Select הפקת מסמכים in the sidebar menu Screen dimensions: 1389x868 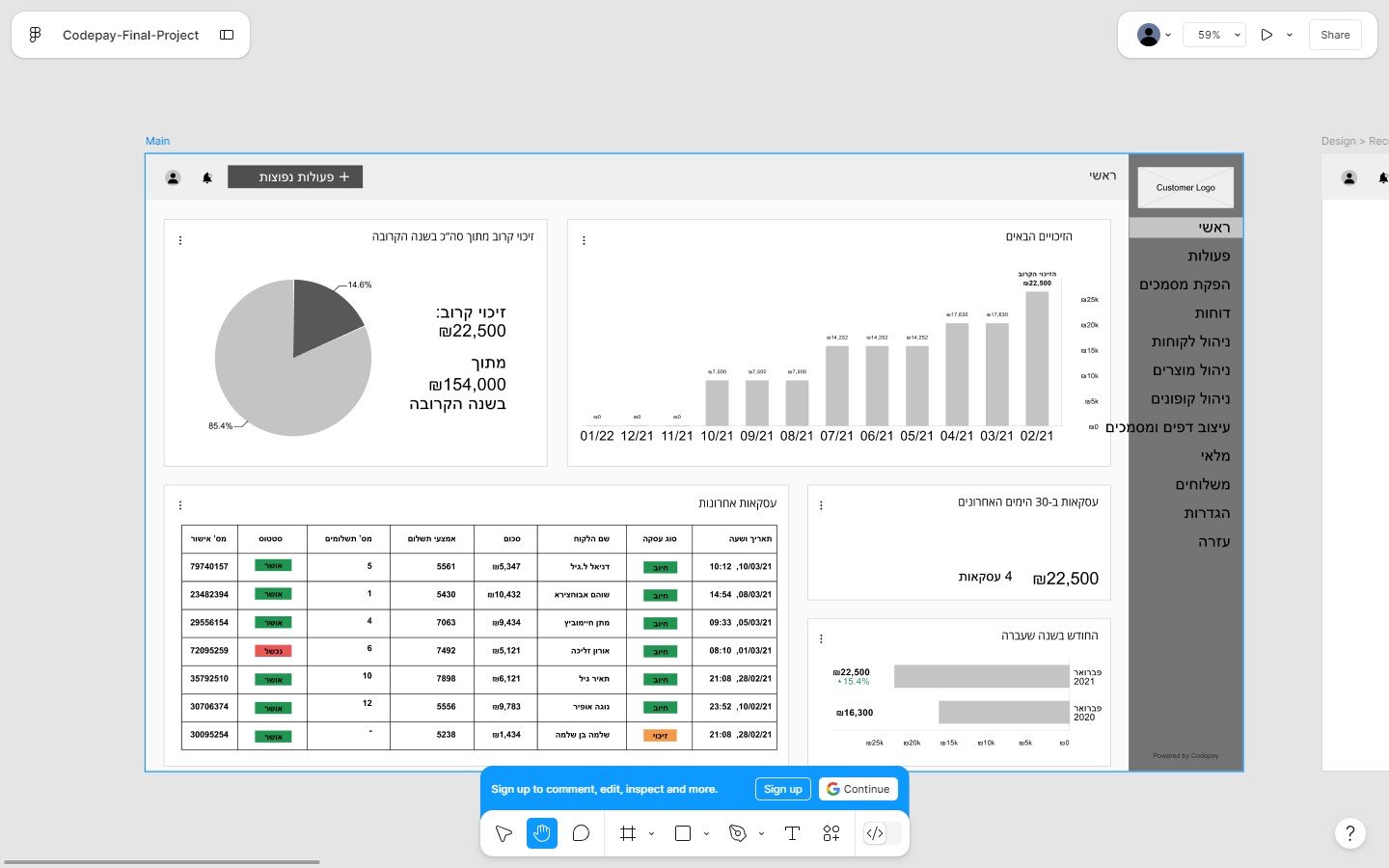coord(1185,285)
